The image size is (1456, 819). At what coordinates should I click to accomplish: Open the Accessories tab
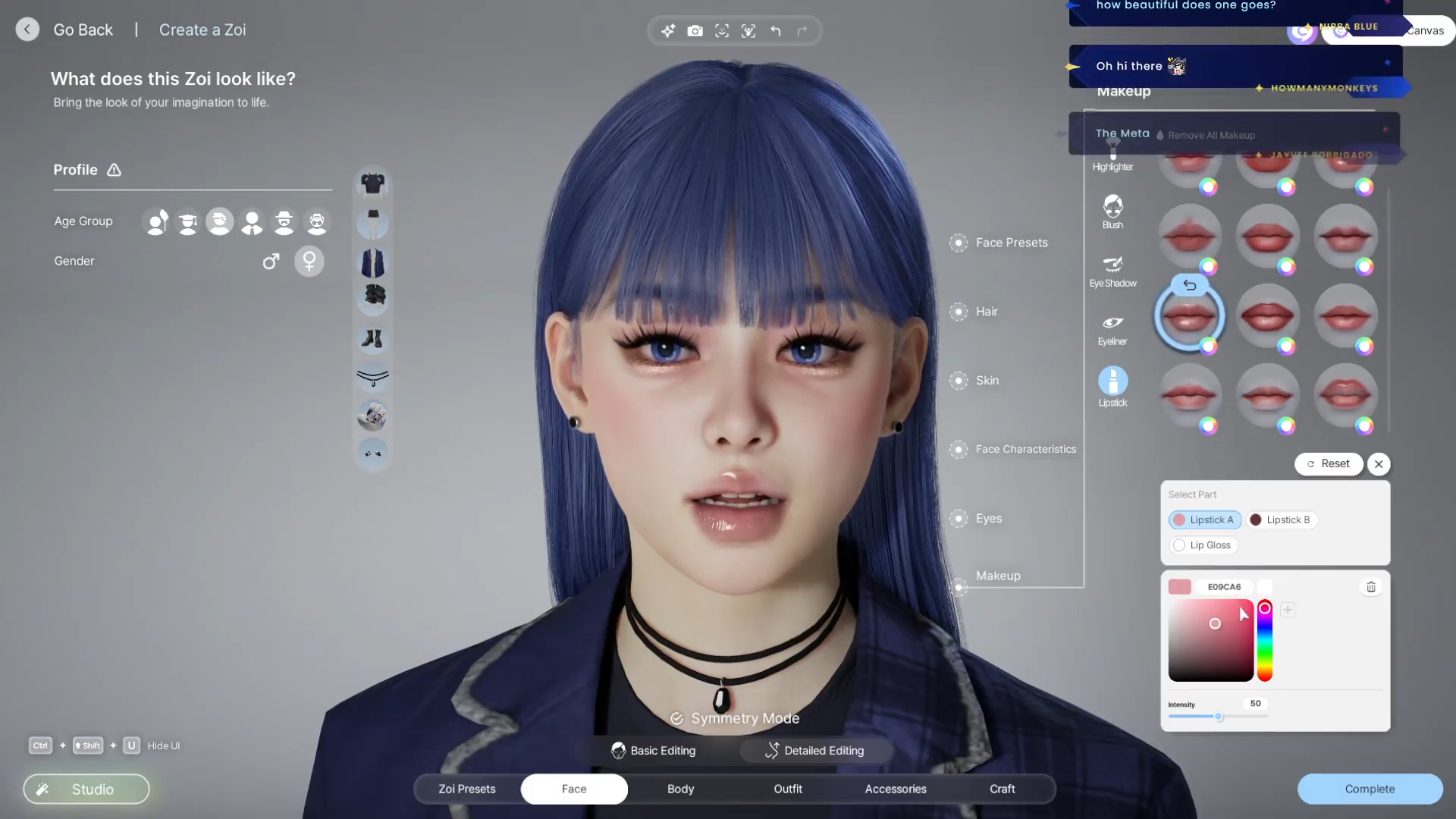click(x=896, y=789)
